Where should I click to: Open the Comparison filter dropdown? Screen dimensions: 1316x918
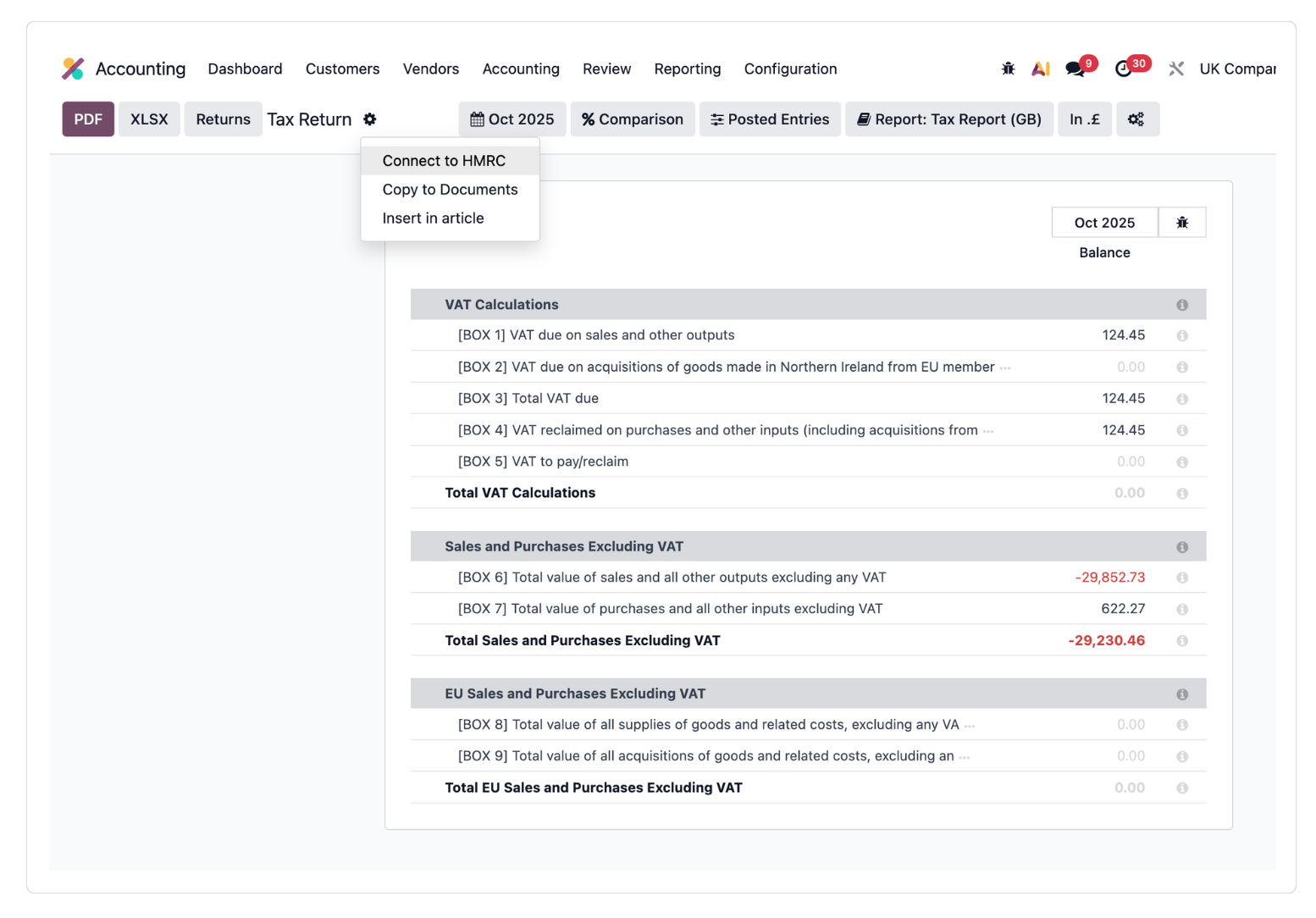pos(633,119)
